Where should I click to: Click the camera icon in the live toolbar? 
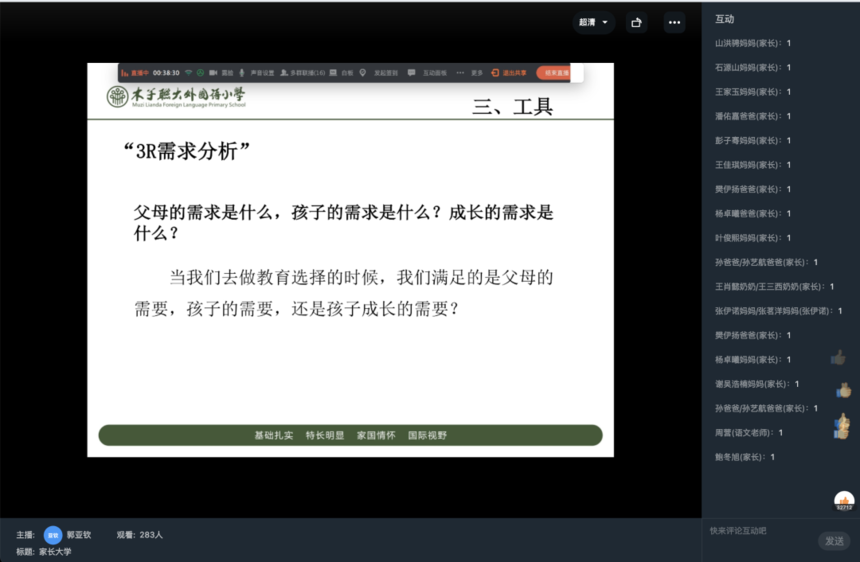(x=214, y=73)
